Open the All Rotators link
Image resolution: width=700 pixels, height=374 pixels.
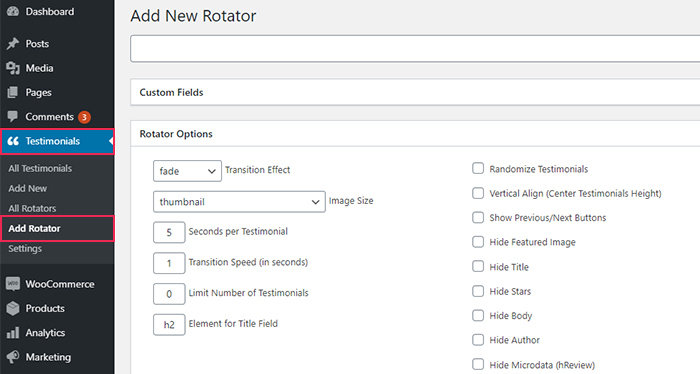click(x=32, y=208)
